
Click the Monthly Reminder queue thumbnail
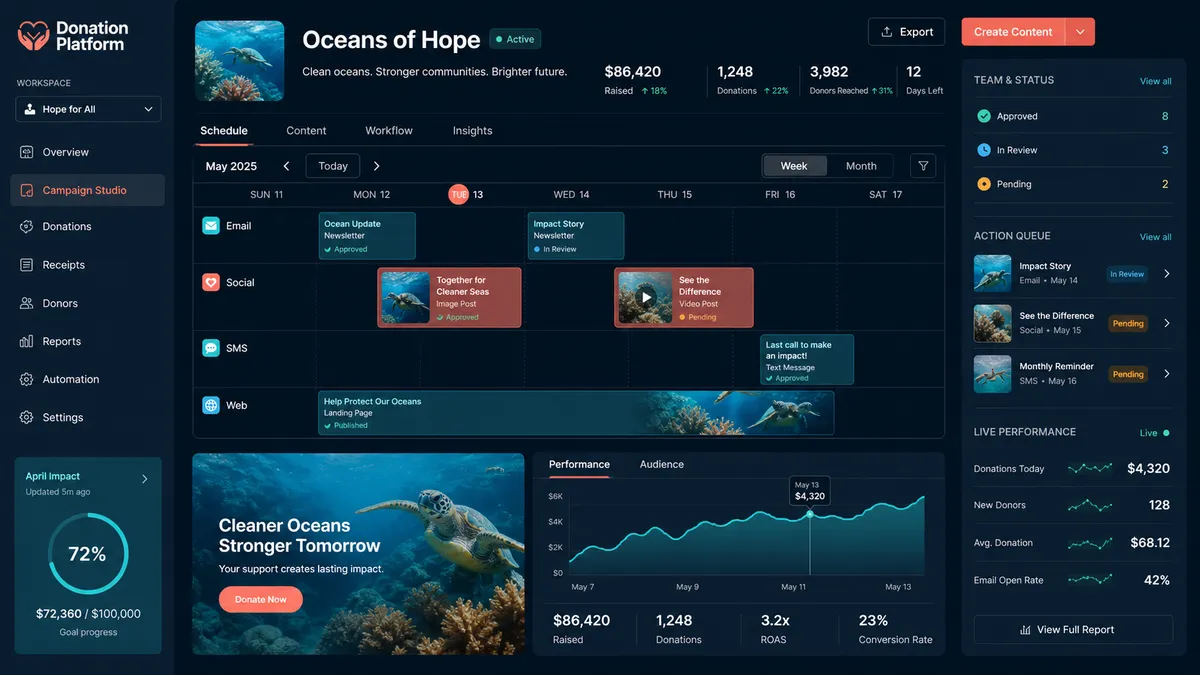(x=993, y=373)
